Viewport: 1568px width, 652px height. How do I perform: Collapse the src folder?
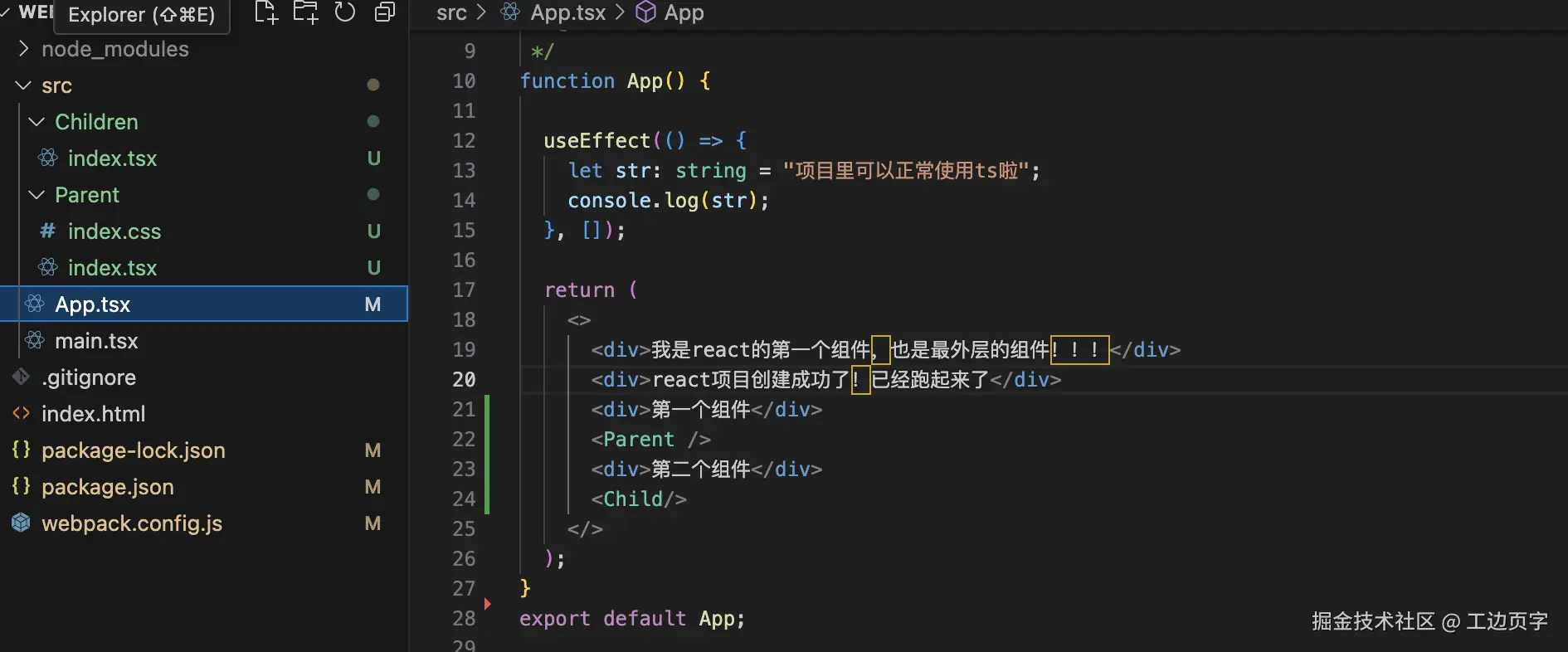23,85
